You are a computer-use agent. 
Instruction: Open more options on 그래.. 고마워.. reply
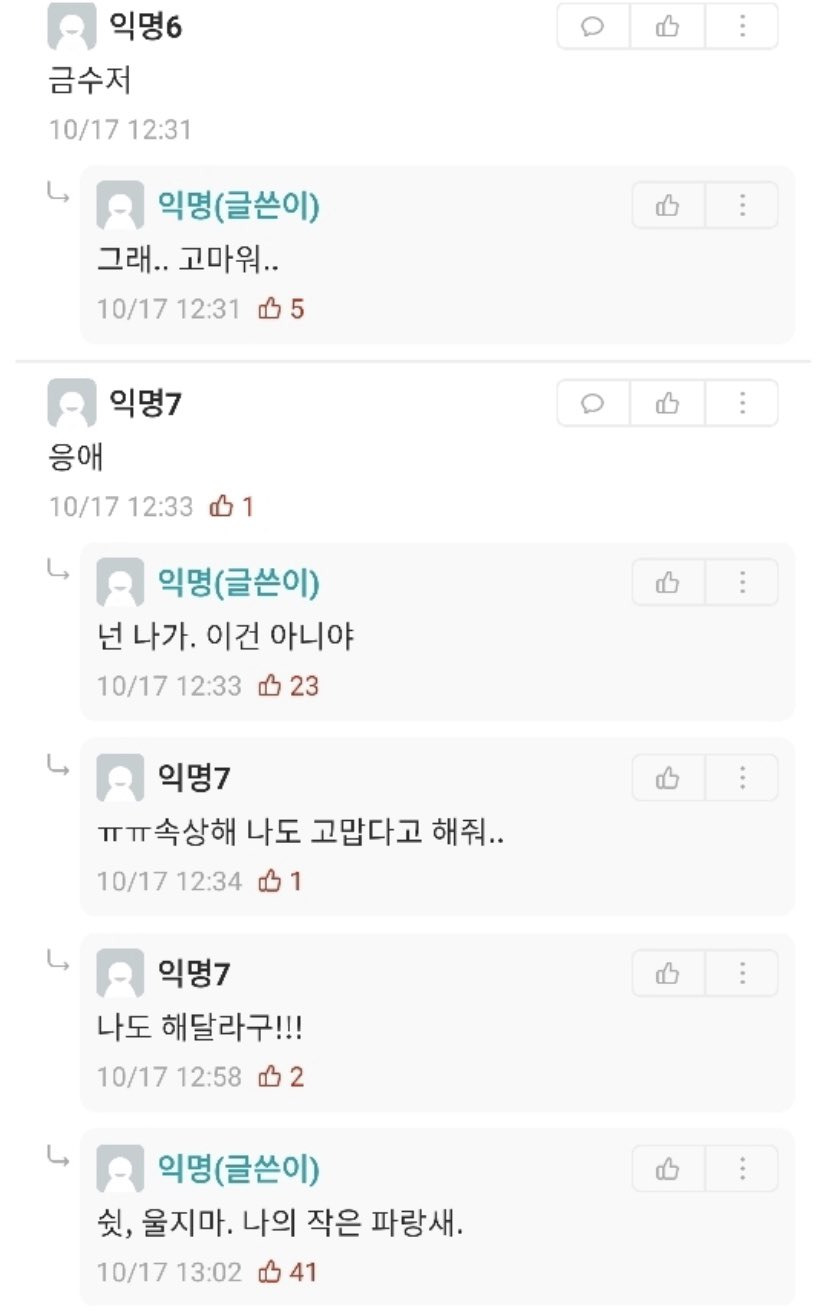(742, 206)
